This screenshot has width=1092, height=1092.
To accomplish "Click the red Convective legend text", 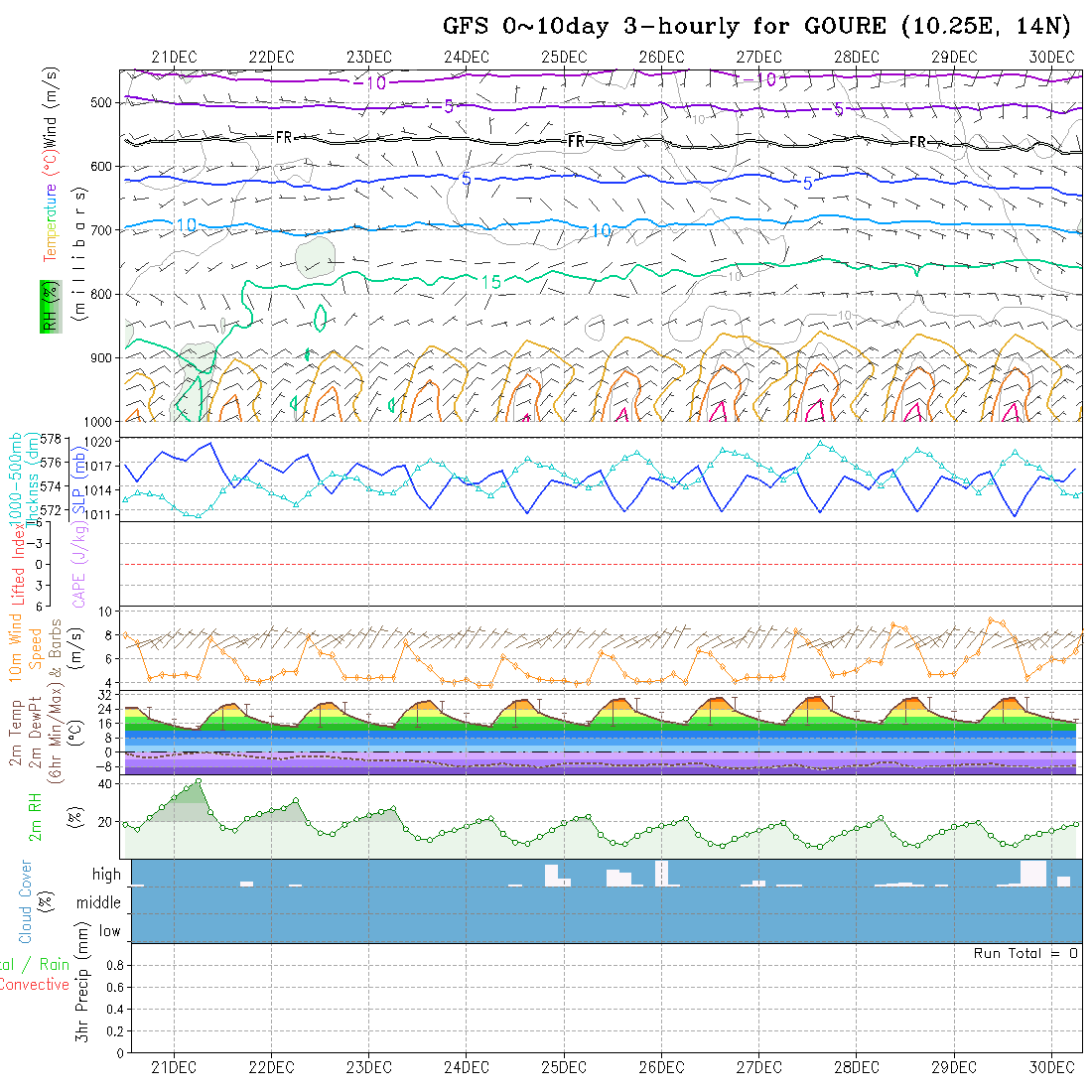I will pyautogui.click(x=34, y=985).
